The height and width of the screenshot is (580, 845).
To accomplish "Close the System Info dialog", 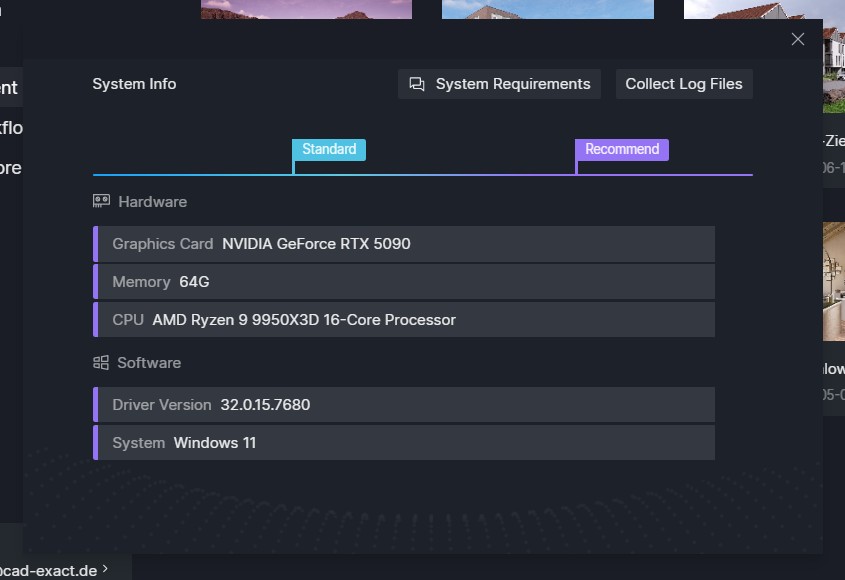I will tap(798, 39).
